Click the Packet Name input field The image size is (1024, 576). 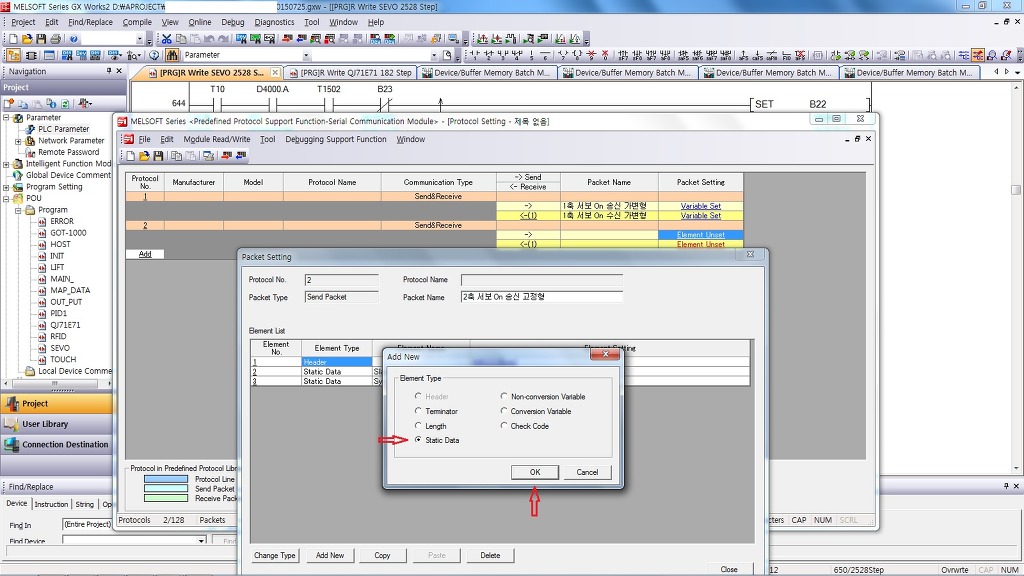click(x=541, y=297)
